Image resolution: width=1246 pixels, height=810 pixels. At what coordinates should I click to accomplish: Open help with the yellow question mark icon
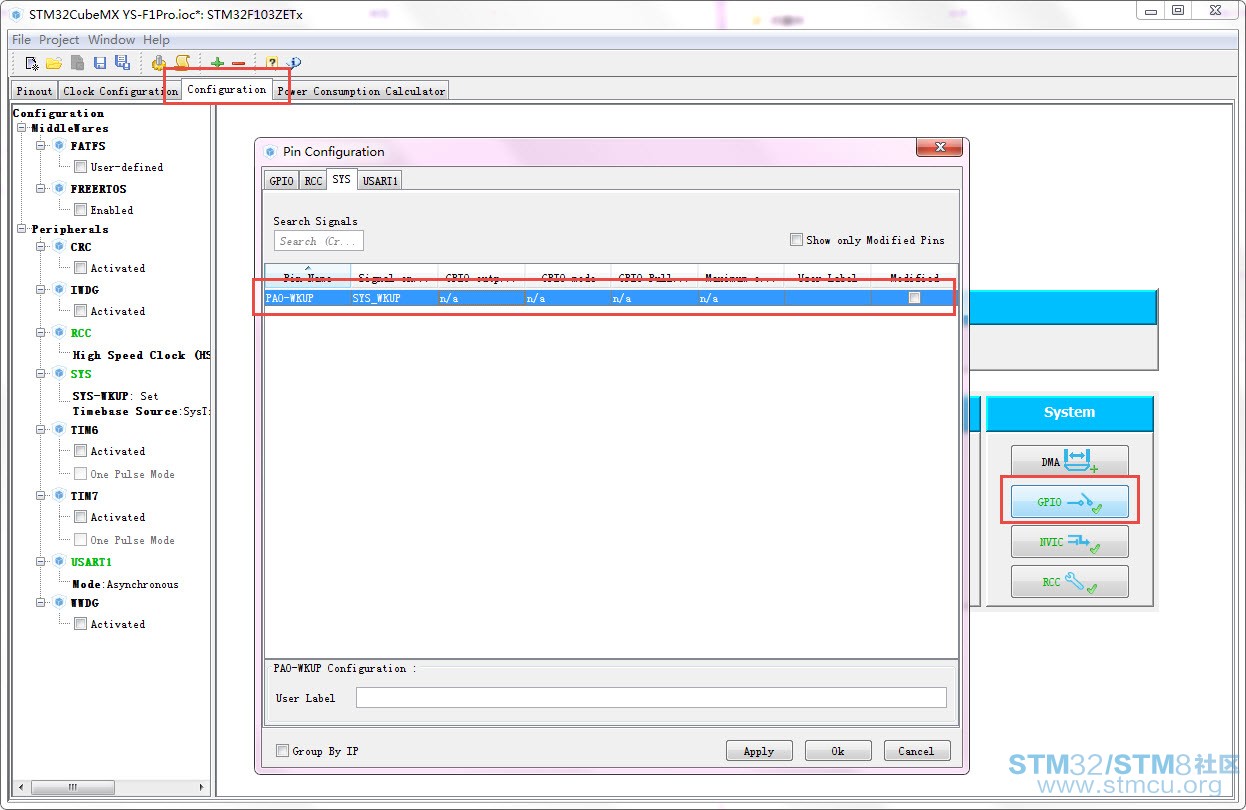pyautogui.click(x=272, y=63)
